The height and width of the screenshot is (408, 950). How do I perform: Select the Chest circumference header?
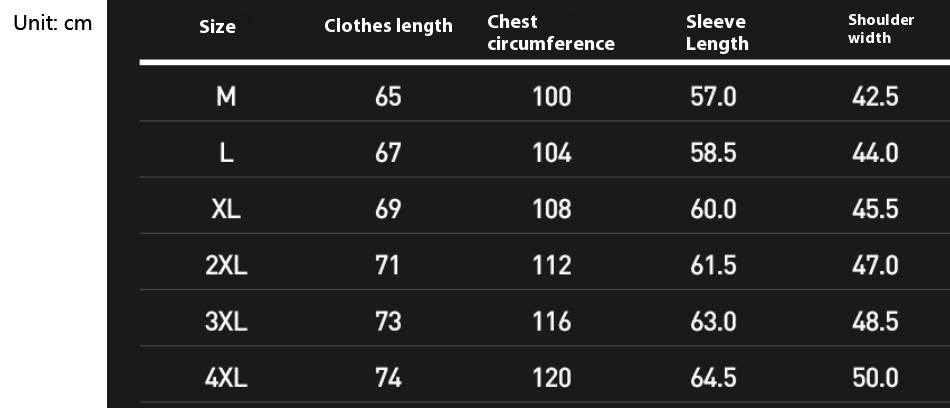[x=550, y=33]
